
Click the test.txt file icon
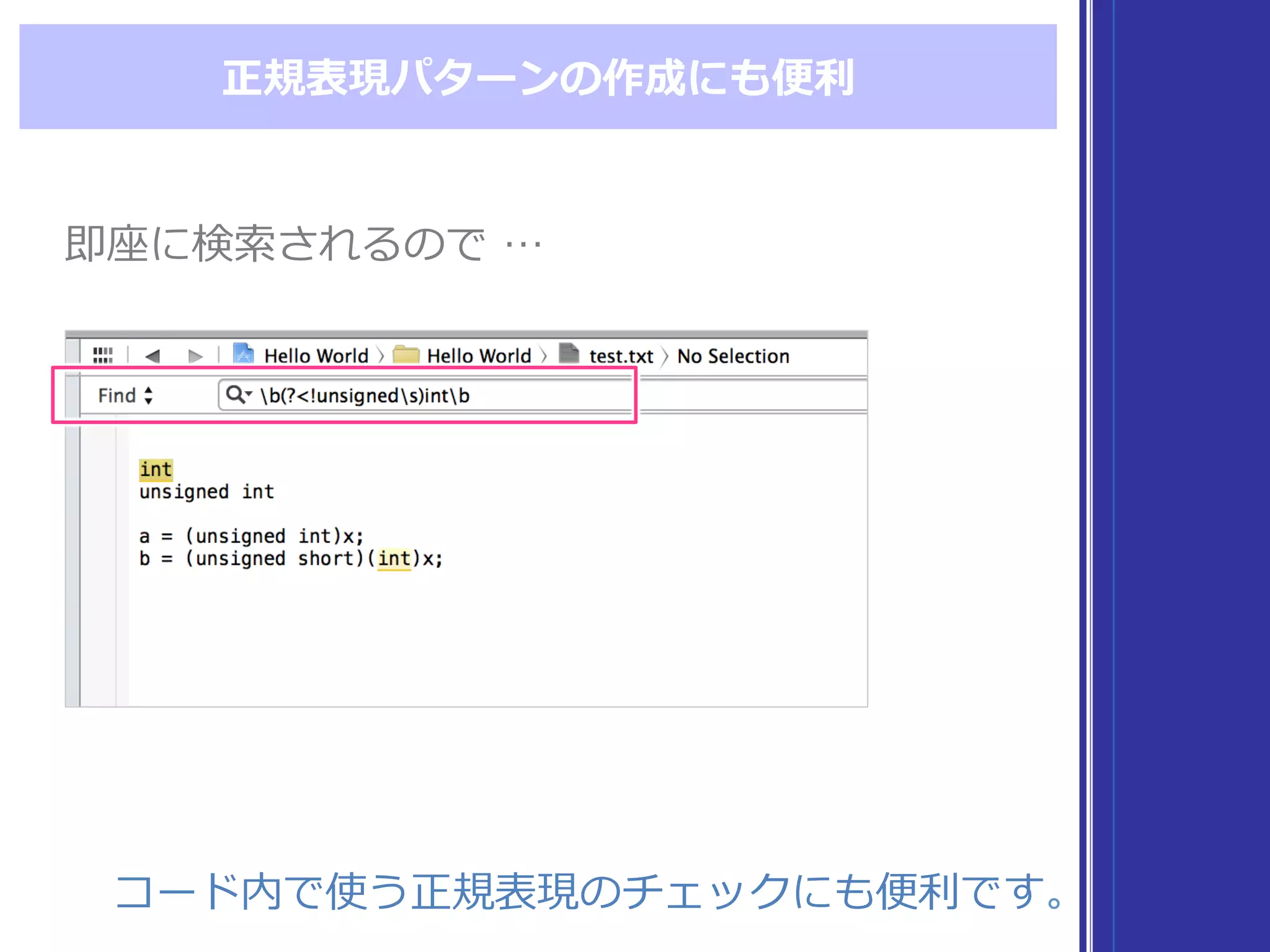click(569, 353)
